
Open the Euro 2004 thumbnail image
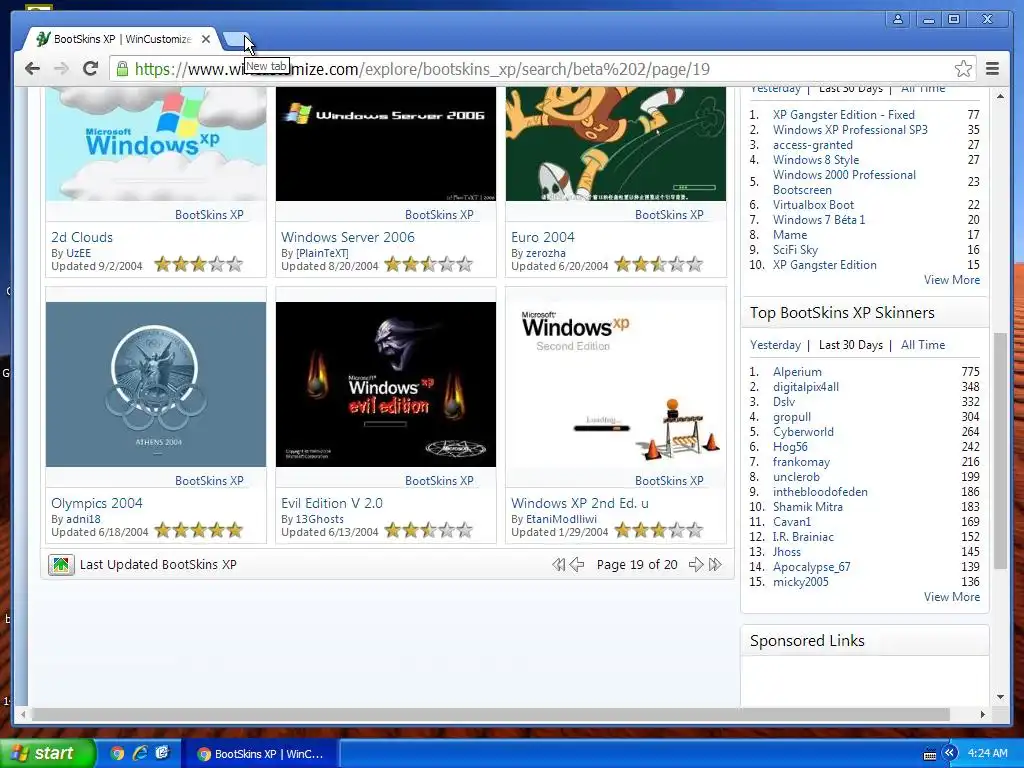point(616,144)
